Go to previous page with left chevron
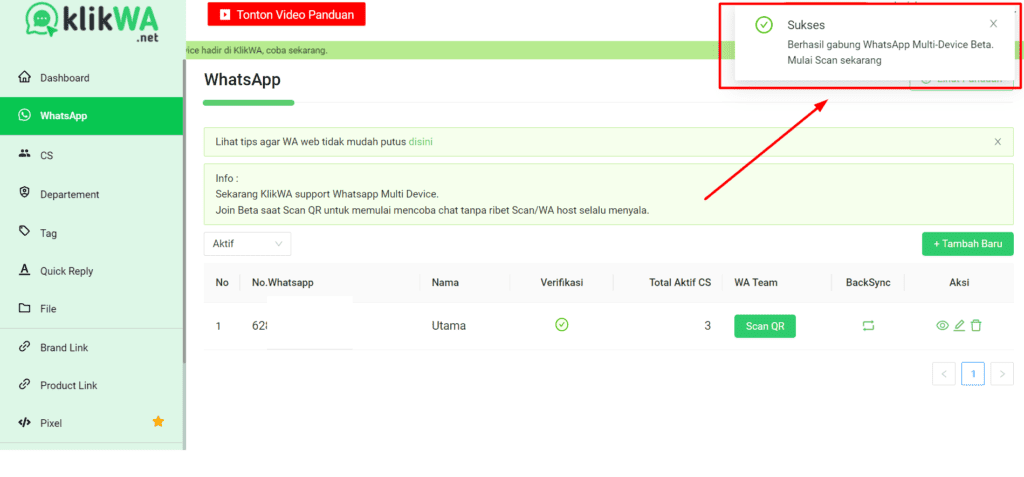The image size is (1024, 477). click(x=943, y=374)
